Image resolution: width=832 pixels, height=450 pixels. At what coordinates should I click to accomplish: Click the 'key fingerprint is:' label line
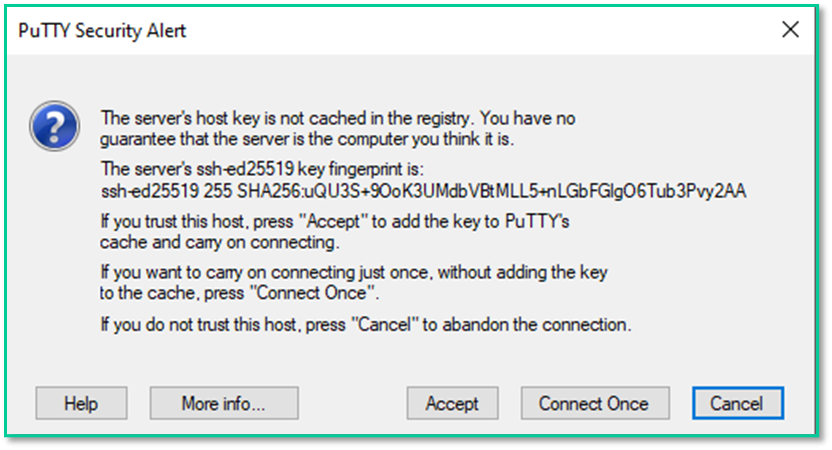[263, 169]
